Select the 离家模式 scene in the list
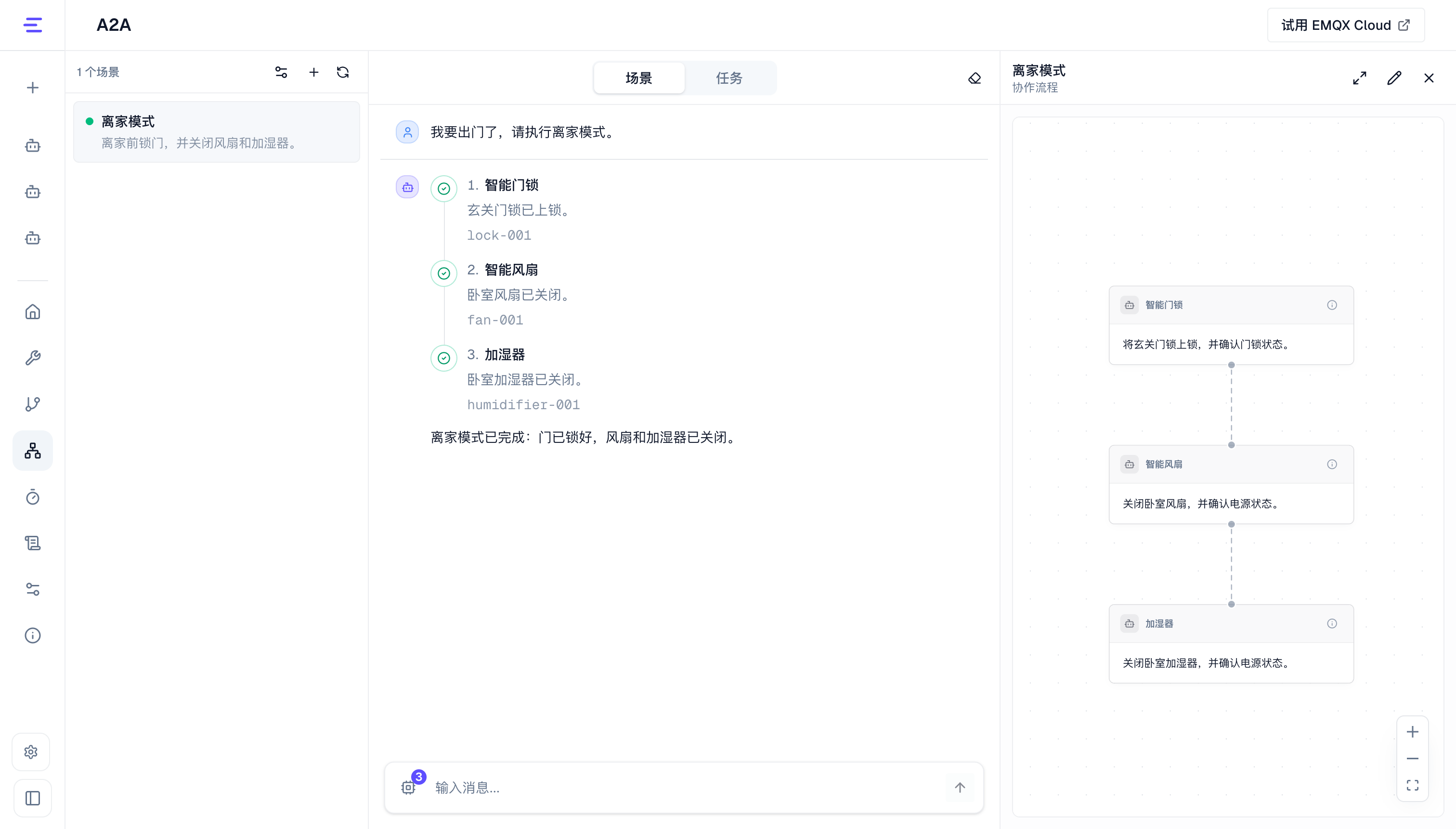The height and width of the screenshot is (829, 1456). (x=216, y=132)
